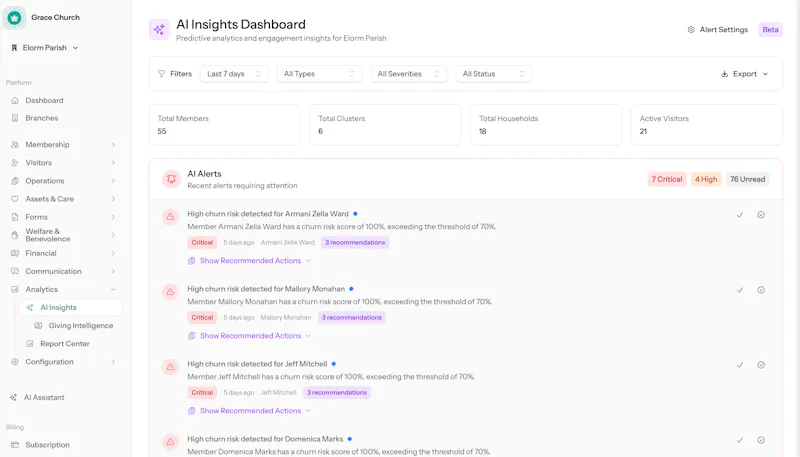This screenshot has width=800, height=457.
Task: Expand the Financial menu chevron
Action: 113,253
